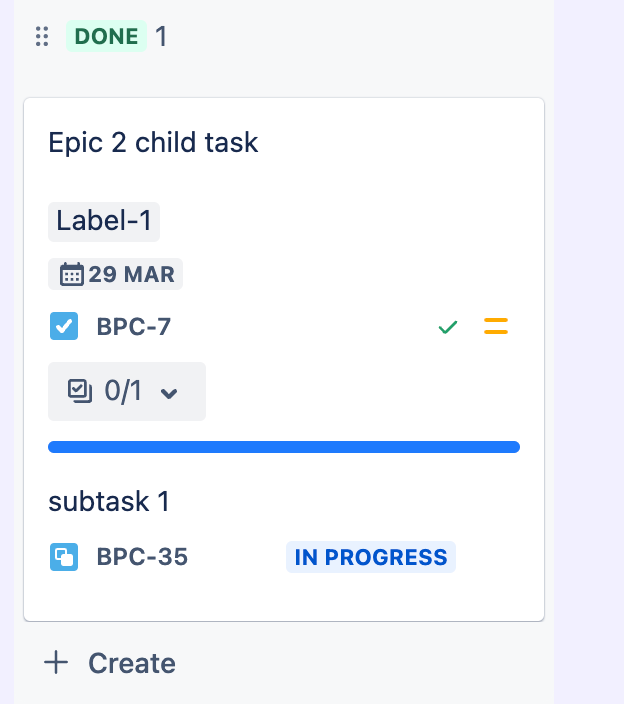Click the Create issue button
Viewport: 624px width, 704px height.
[x=110, y=663]
